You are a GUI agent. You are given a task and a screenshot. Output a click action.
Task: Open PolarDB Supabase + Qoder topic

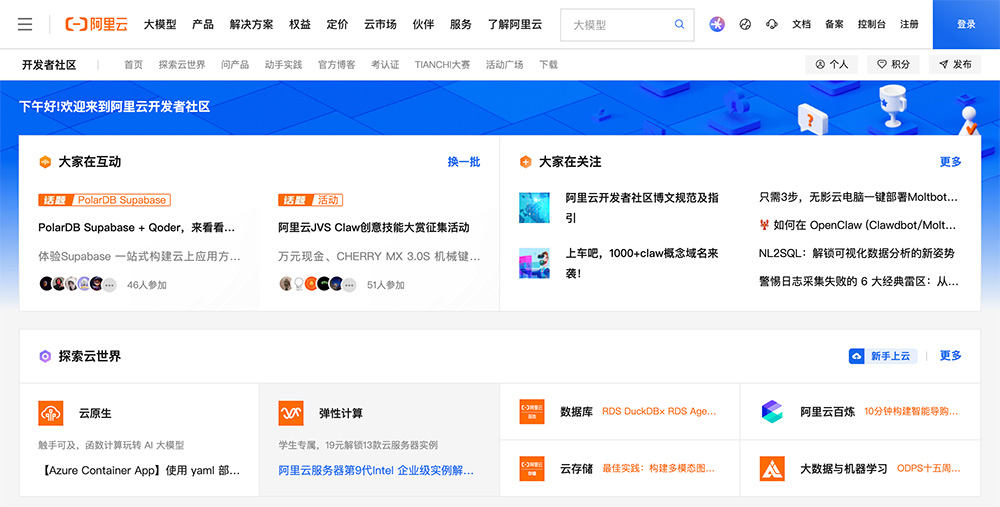pyautogui.click(x=137, y=228)
